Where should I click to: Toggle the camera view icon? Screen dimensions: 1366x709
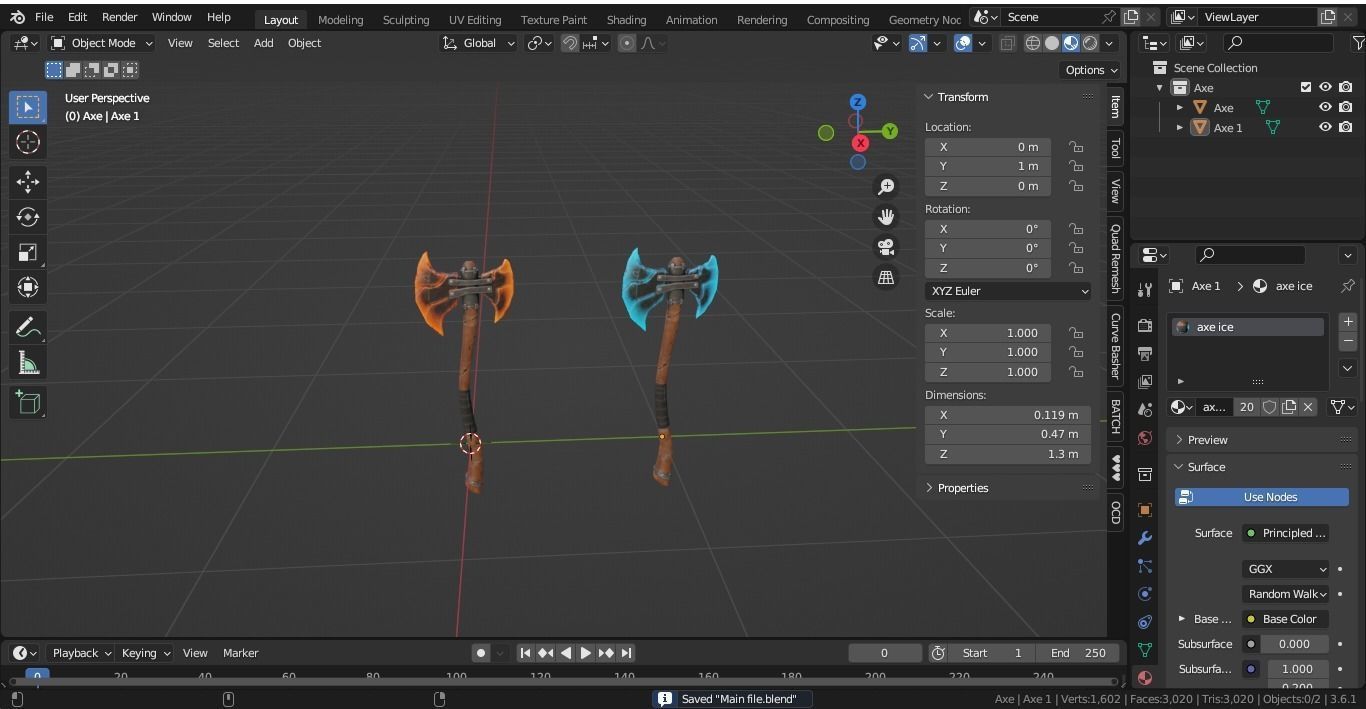click(x=886, y=247)
